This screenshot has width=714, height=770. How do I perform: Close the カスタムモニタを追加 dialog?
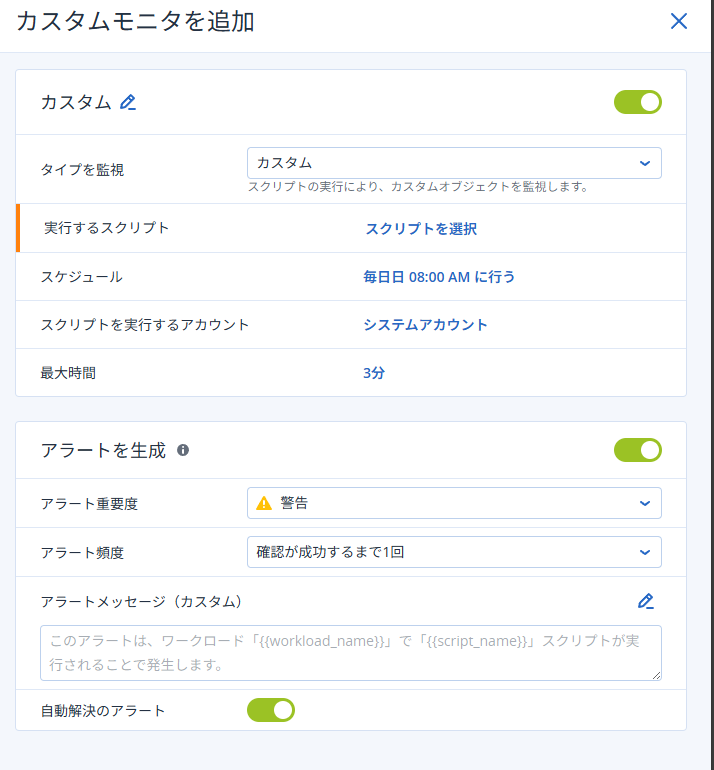pyautogui.click(x=679, y=21)
